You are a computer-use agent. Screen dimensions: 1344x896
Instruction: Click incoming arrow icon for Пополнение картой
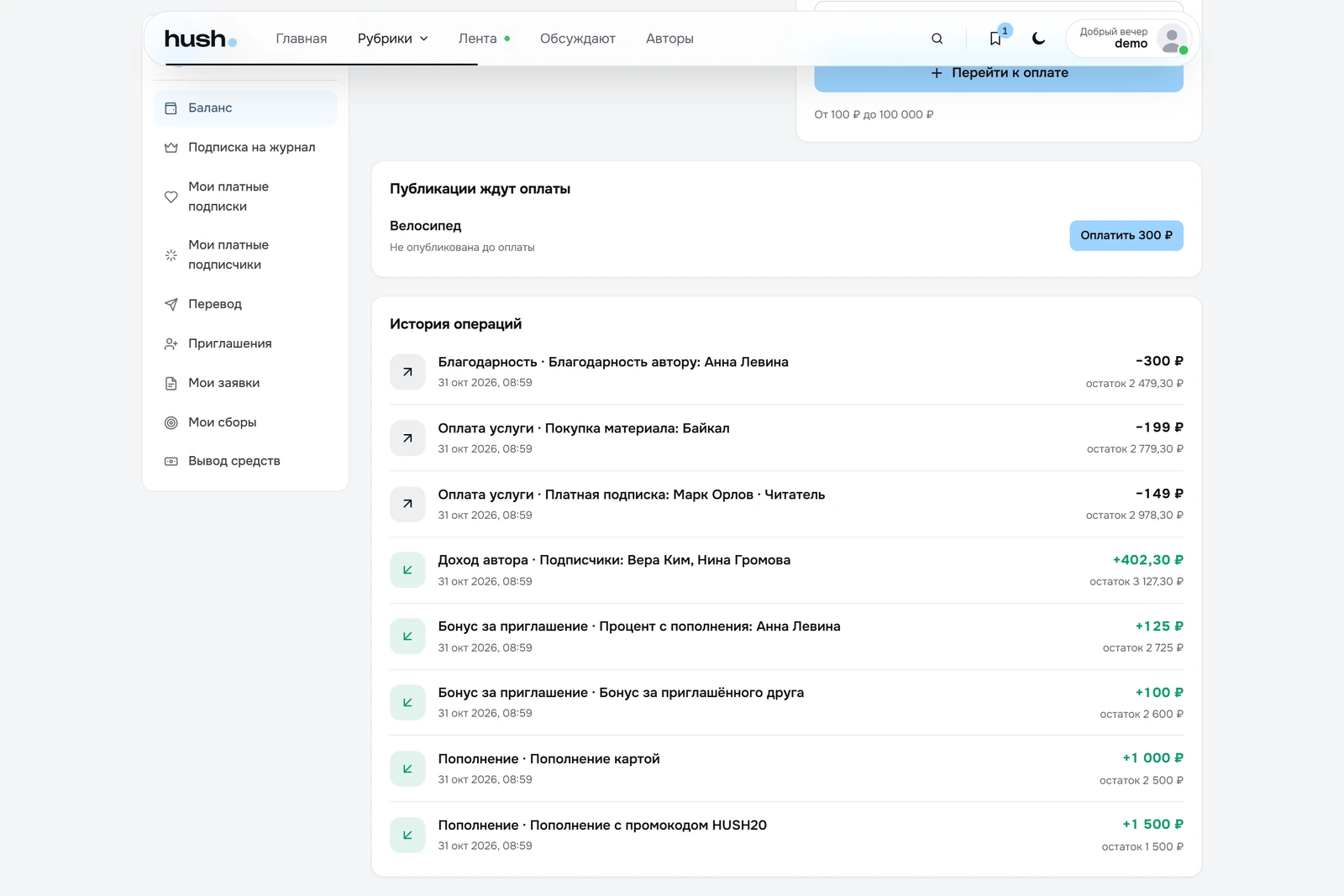coord(407,769)
